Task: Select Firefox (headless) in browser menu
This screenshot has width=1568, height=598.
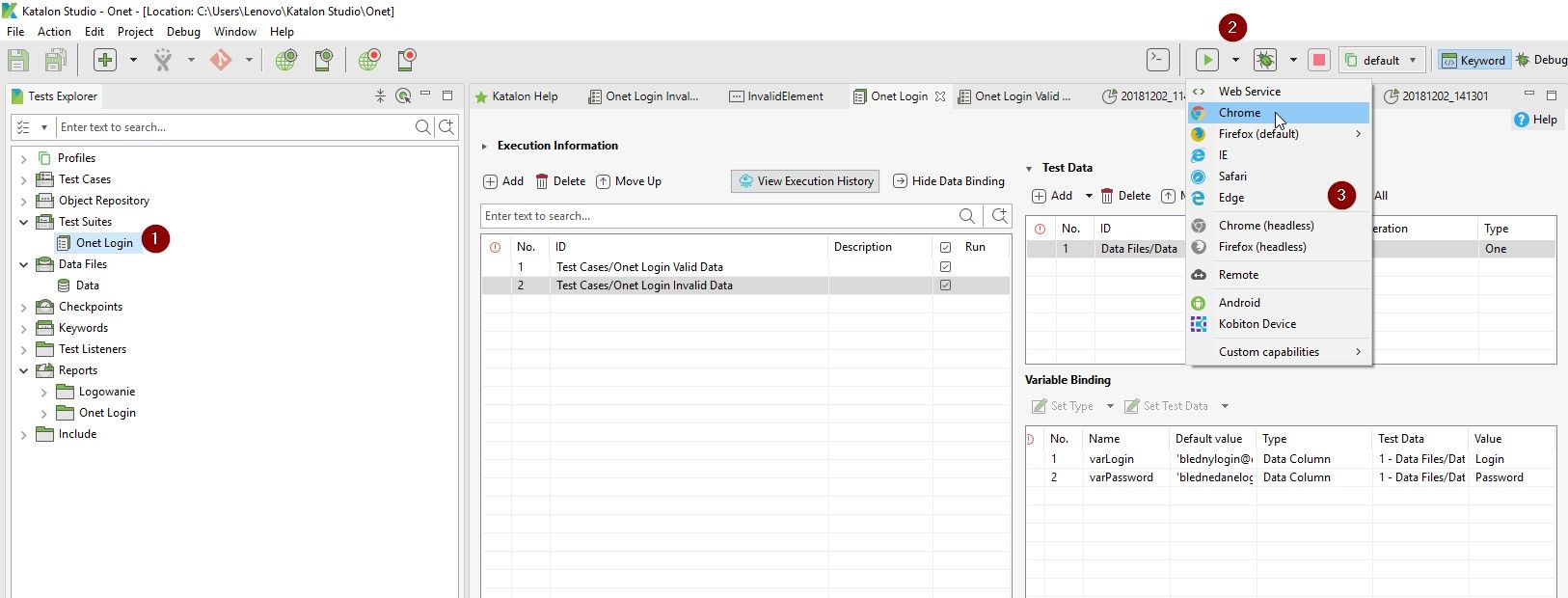Action: point(1261,247)
